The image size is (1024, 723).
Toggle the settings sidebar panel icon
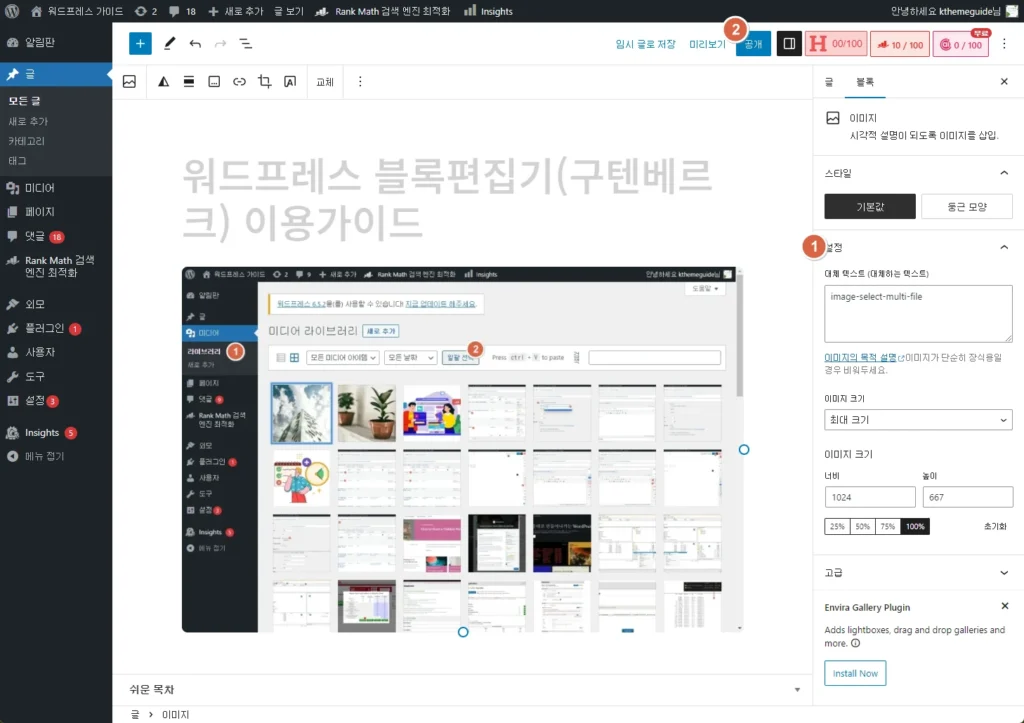pyautogui.click(x=789, y=44)
